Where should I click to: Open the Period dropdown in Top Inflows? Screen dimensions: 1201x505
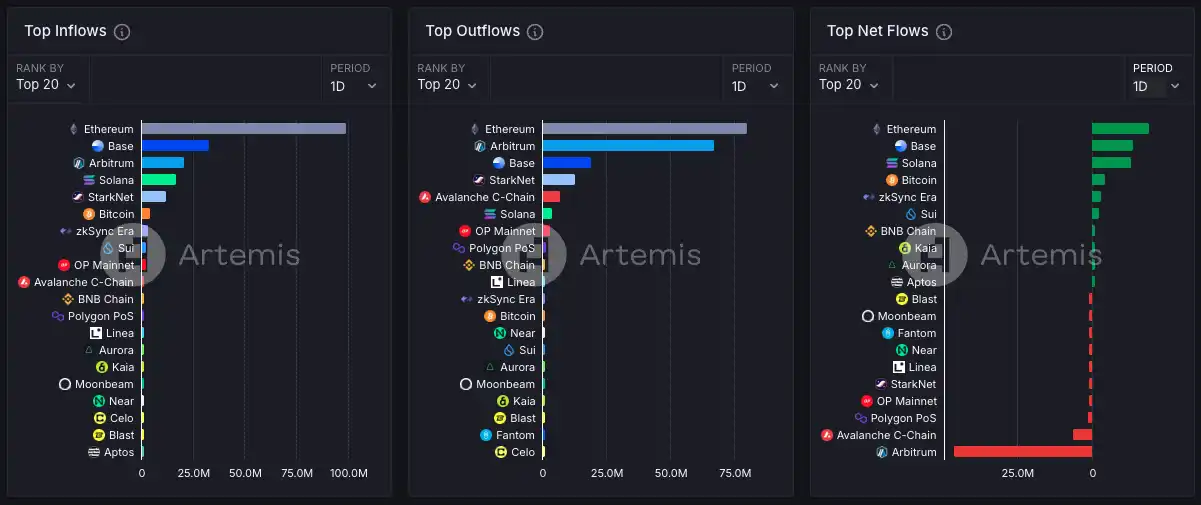354,86
